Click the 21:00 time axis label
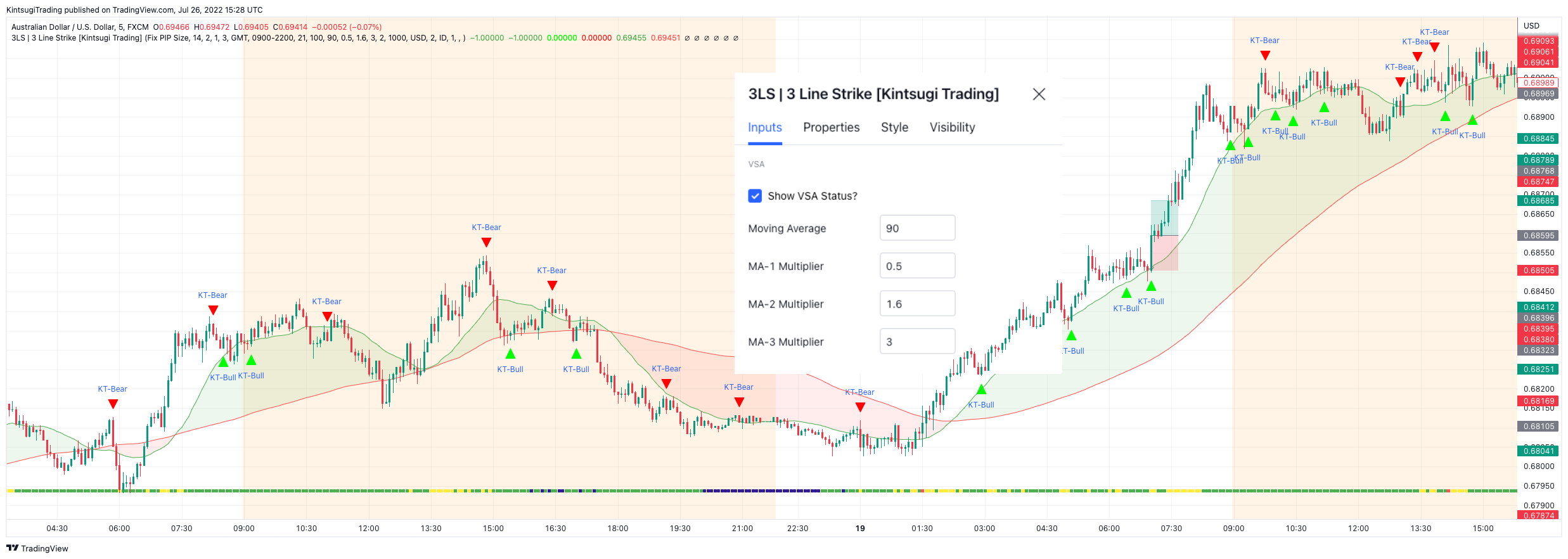The width and height of the screenshot is (1568, 559). click(x=742, y=529)
